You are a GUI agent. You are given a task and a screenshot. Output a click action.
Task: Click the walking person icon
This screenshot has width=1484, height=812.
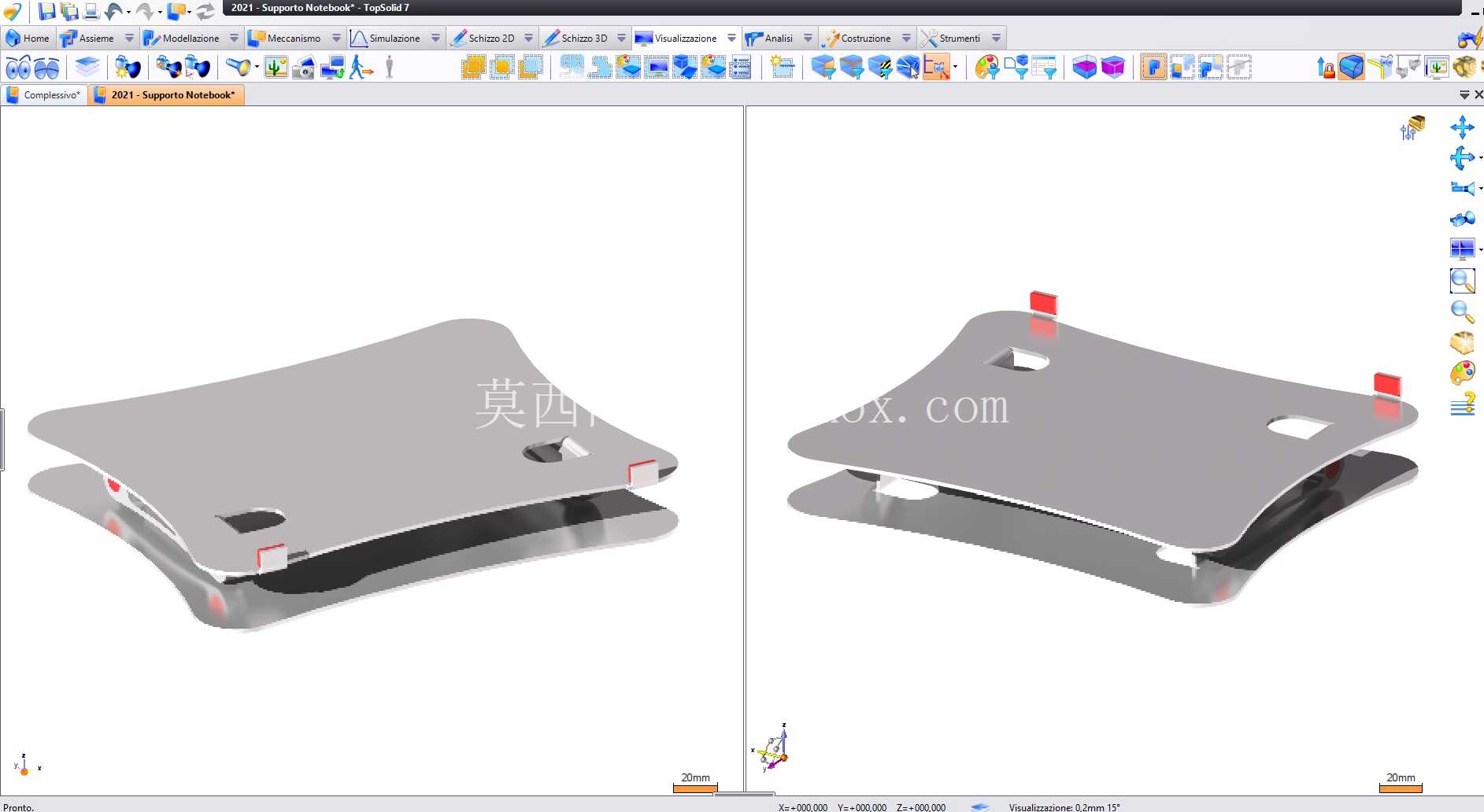click(361, 68)
